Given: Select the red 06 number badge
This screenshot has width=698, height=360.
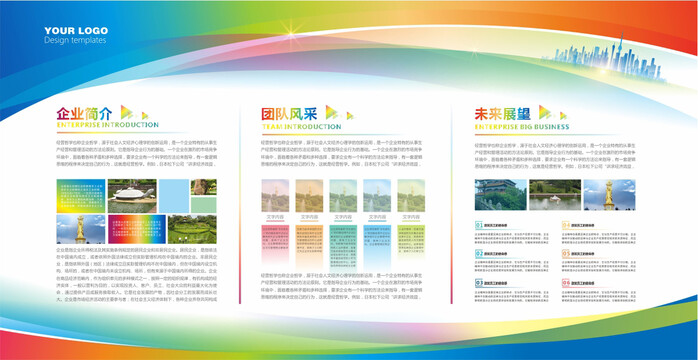Looking at the screenshot, I should pos(566,283).
